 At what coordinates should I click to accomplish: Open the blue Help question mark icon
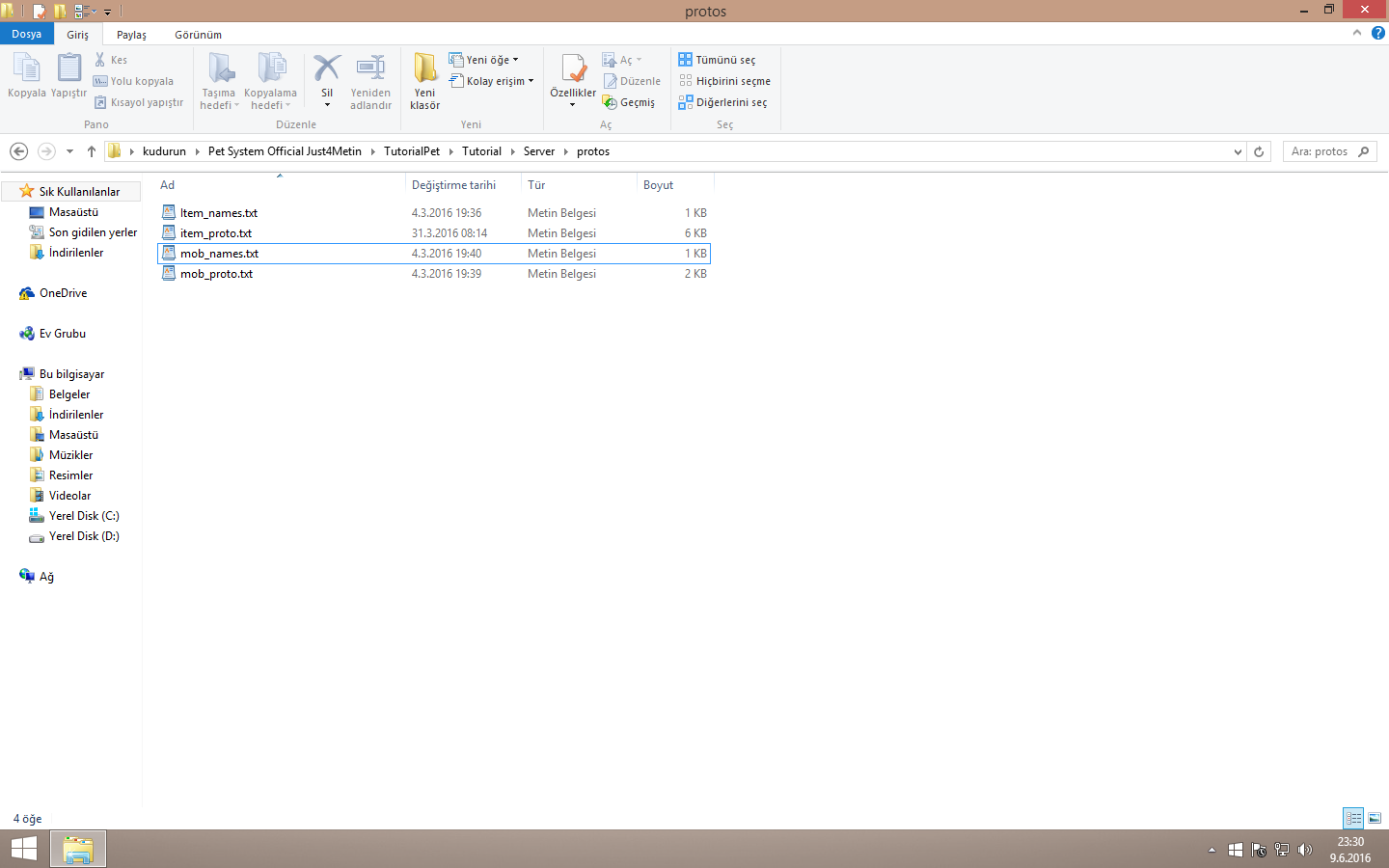(1377, 33)
